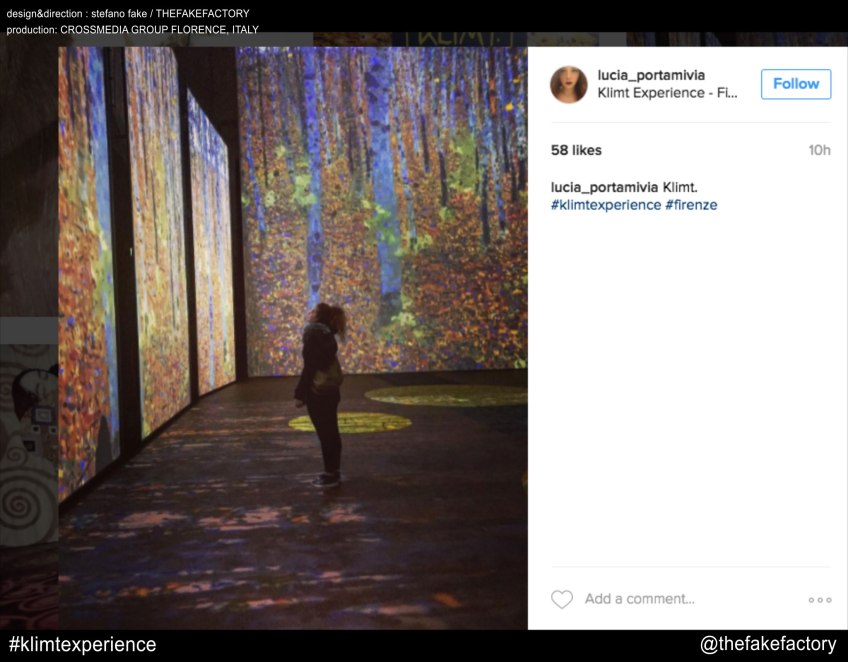
Task: View the 58 likes list
Action: (576, 150)
